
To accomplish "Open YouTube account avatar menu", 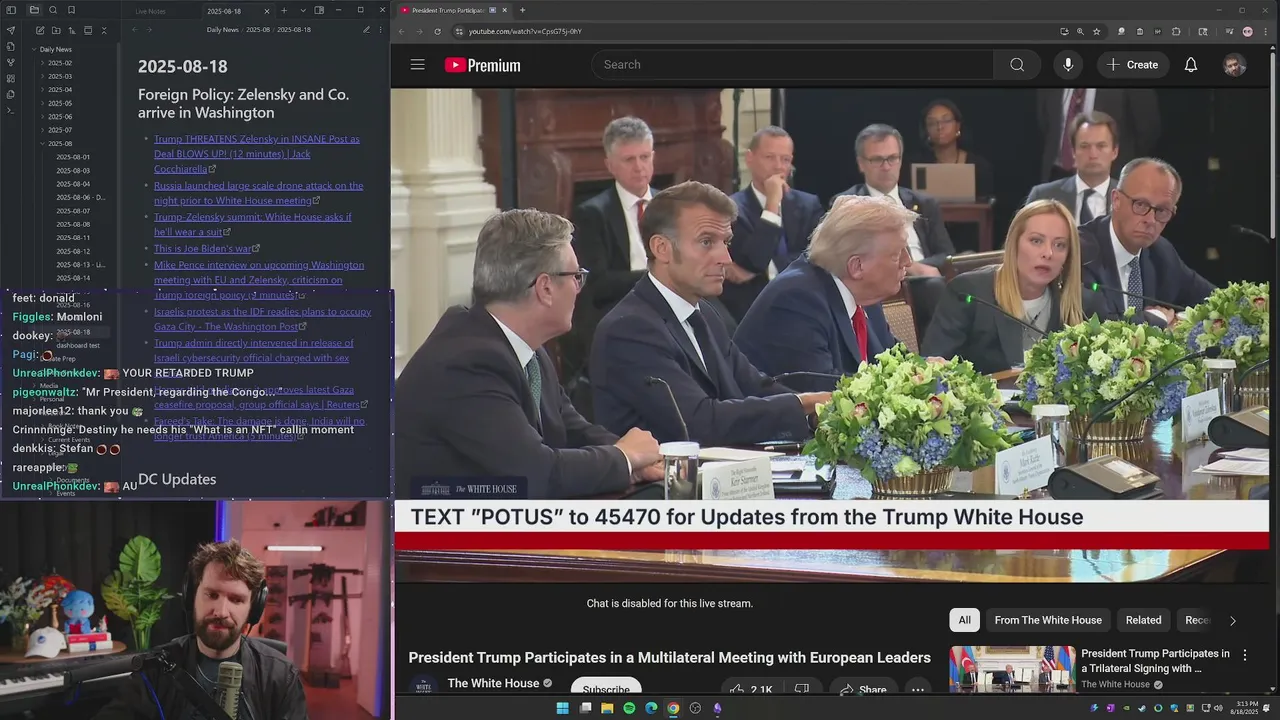I will point(1235,65).
